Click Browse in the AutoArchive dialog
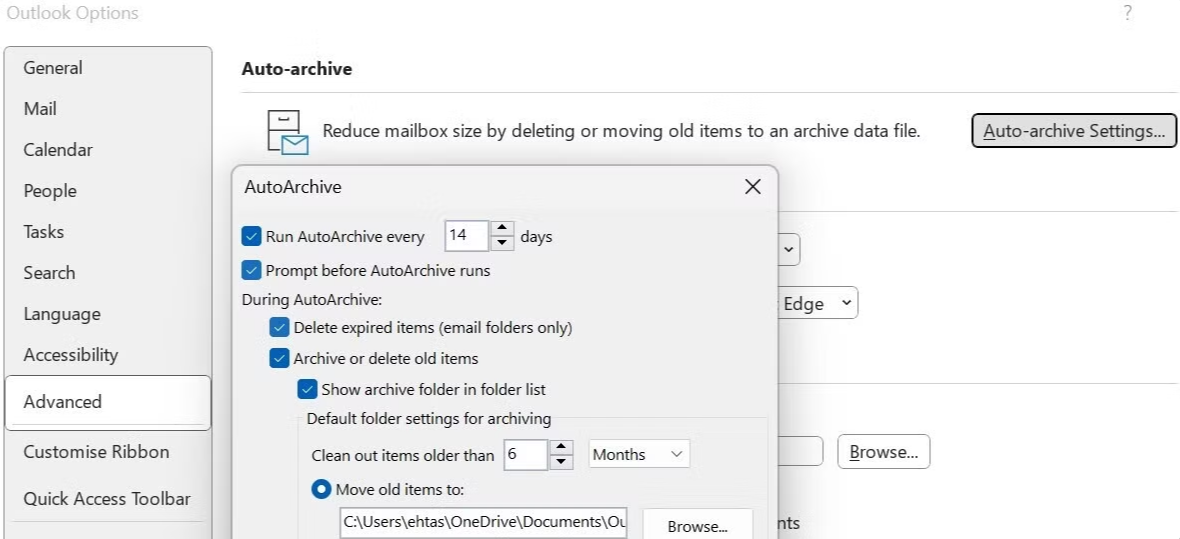This screenshot has height=539, width=1180. [x=698, y=525]
